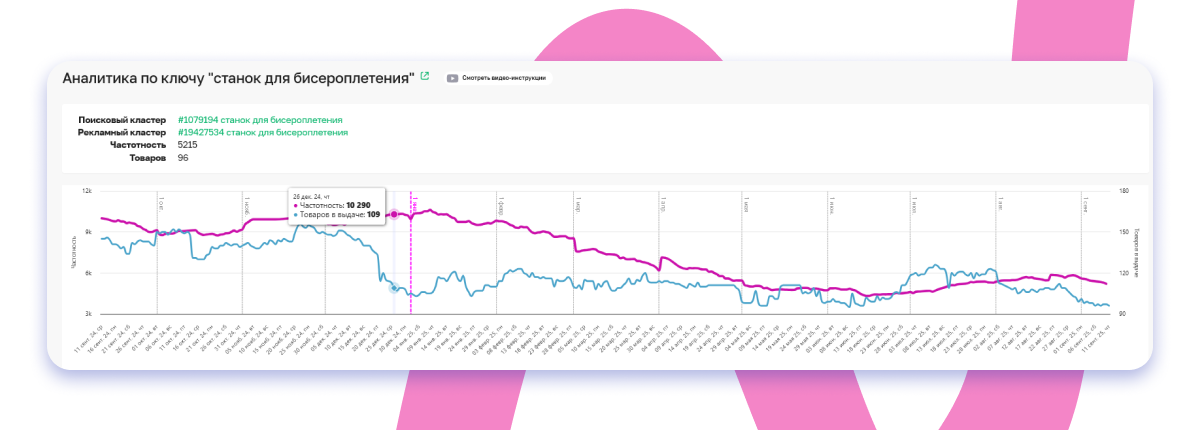Click the 1 нояб. month marker line
1200x430 pixels.
coord(242,260)
